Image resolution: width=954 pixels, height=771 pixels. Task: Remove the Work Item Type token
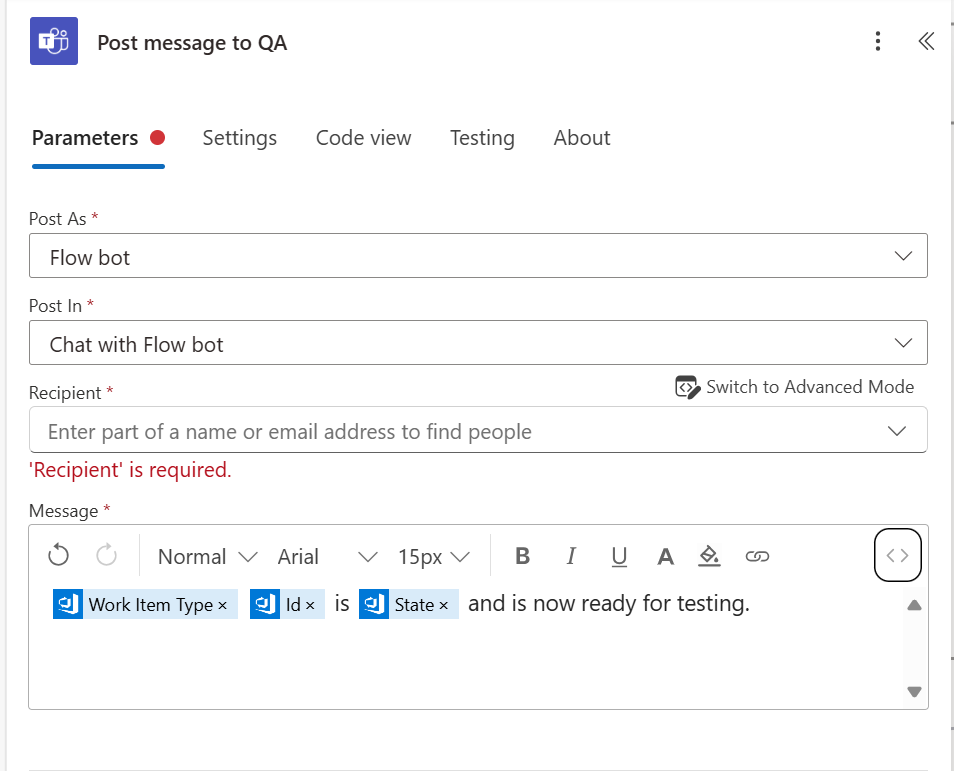[223, 605]
